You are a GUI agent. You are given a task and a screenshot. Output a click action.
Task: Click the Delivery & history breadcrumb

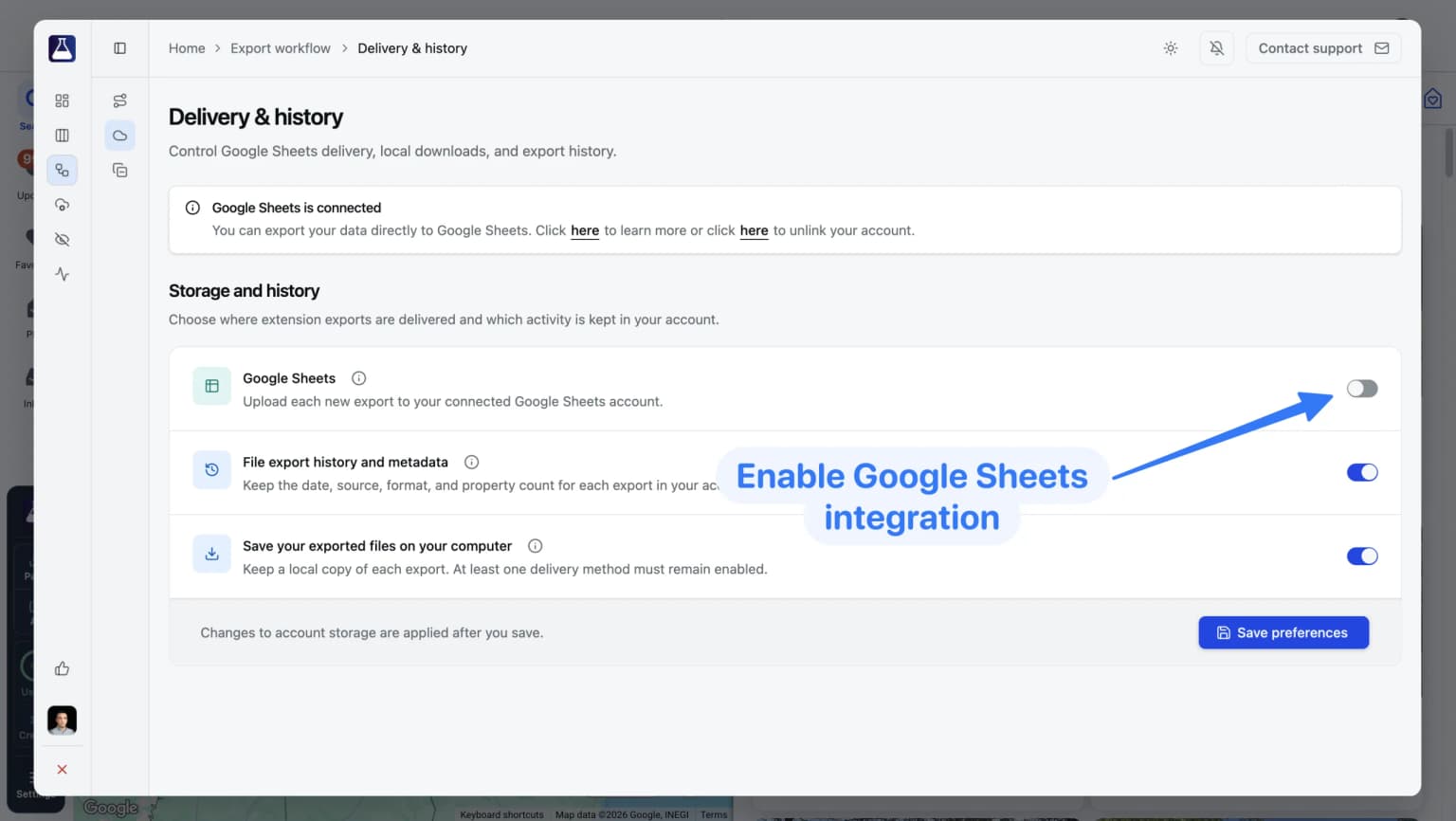point(412,48)
